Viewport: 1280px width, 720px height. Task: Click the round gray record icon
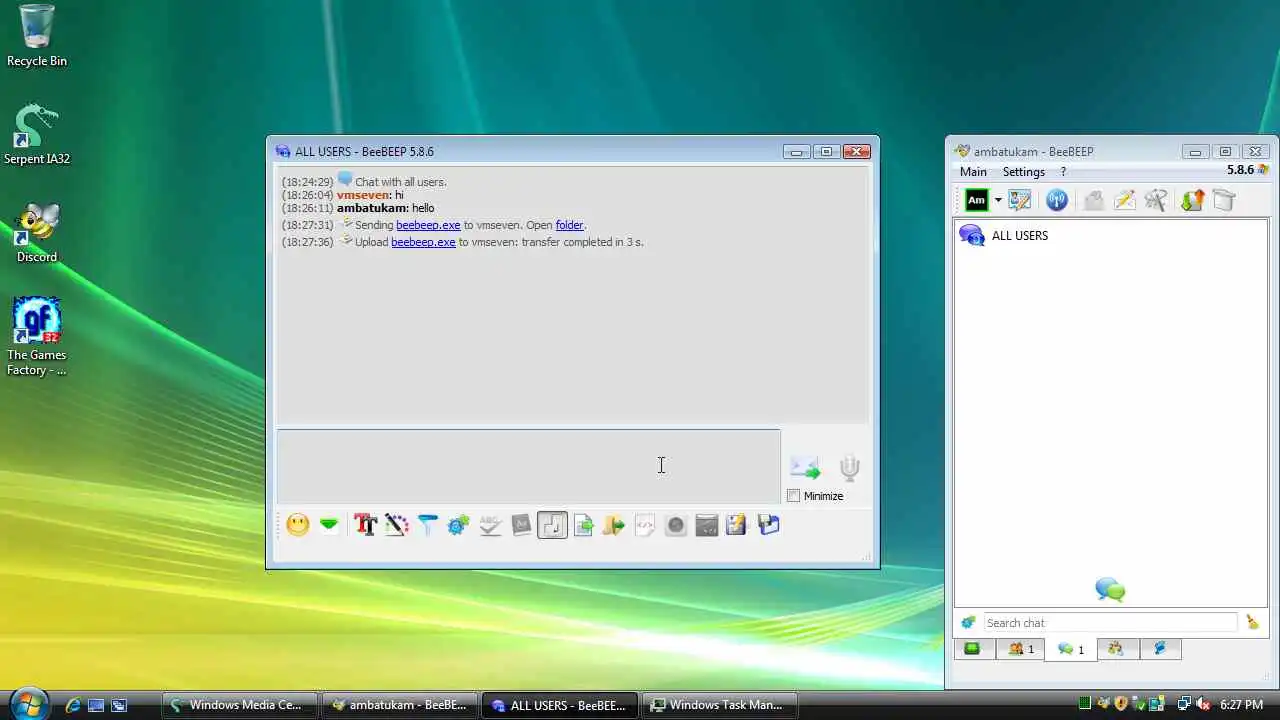[676, 525]
